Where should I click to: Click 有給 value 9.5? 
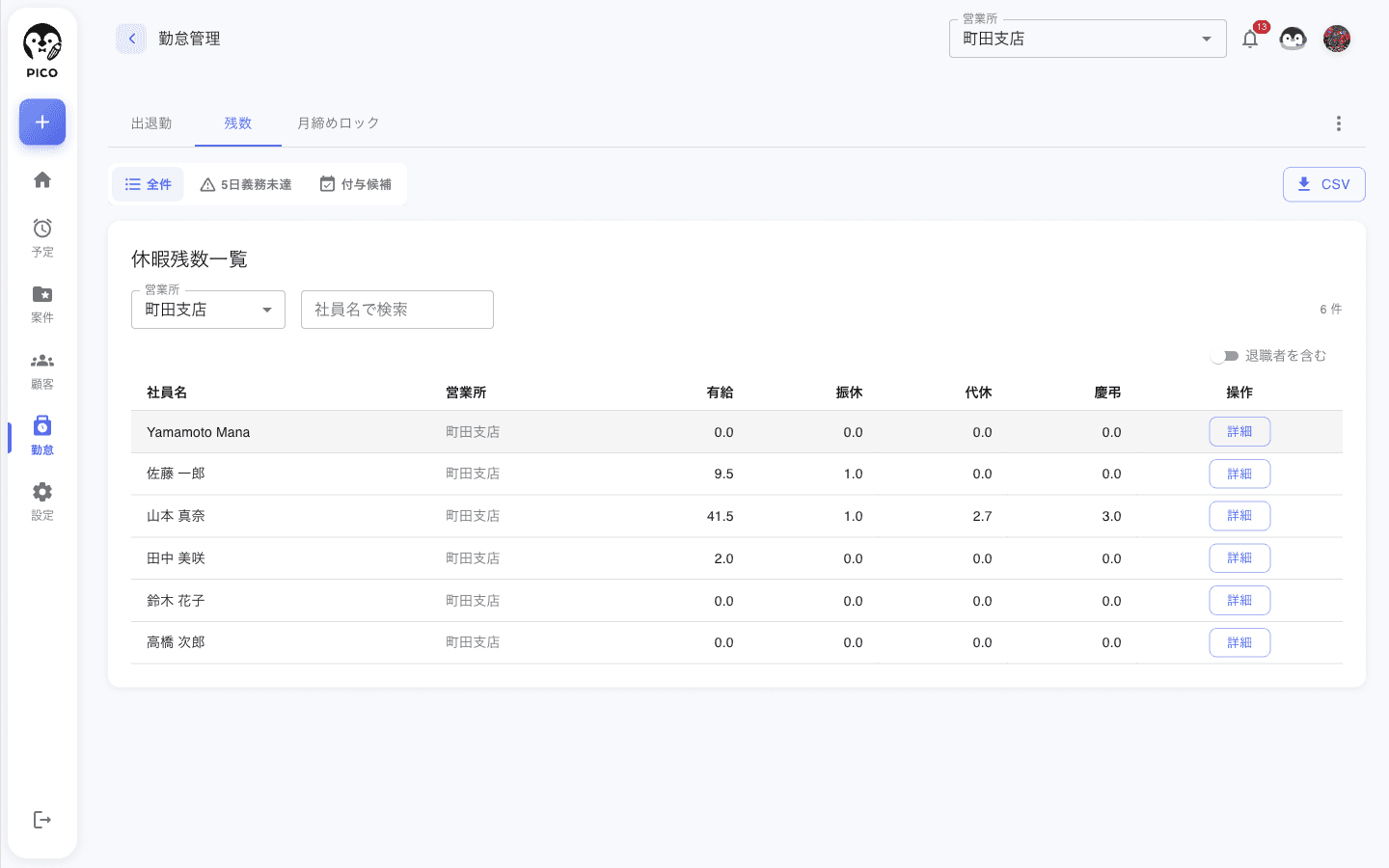click(723, 474)
